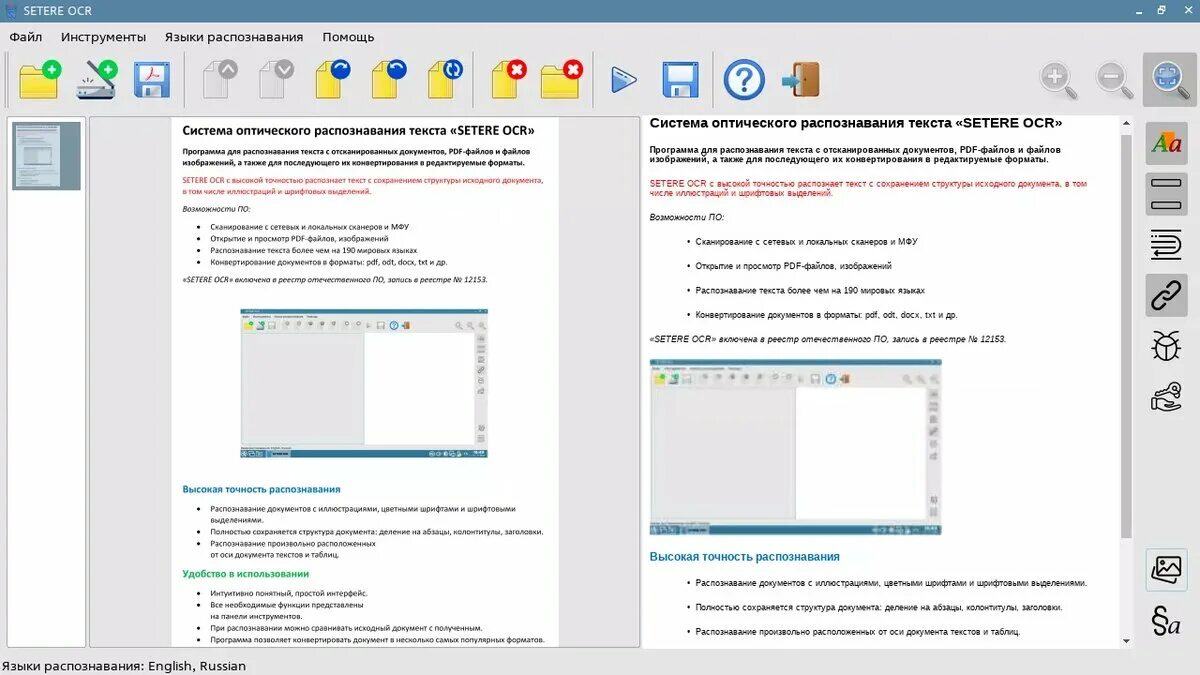Click the text wrap lines sidebar icon

[x=1166, y=244]
